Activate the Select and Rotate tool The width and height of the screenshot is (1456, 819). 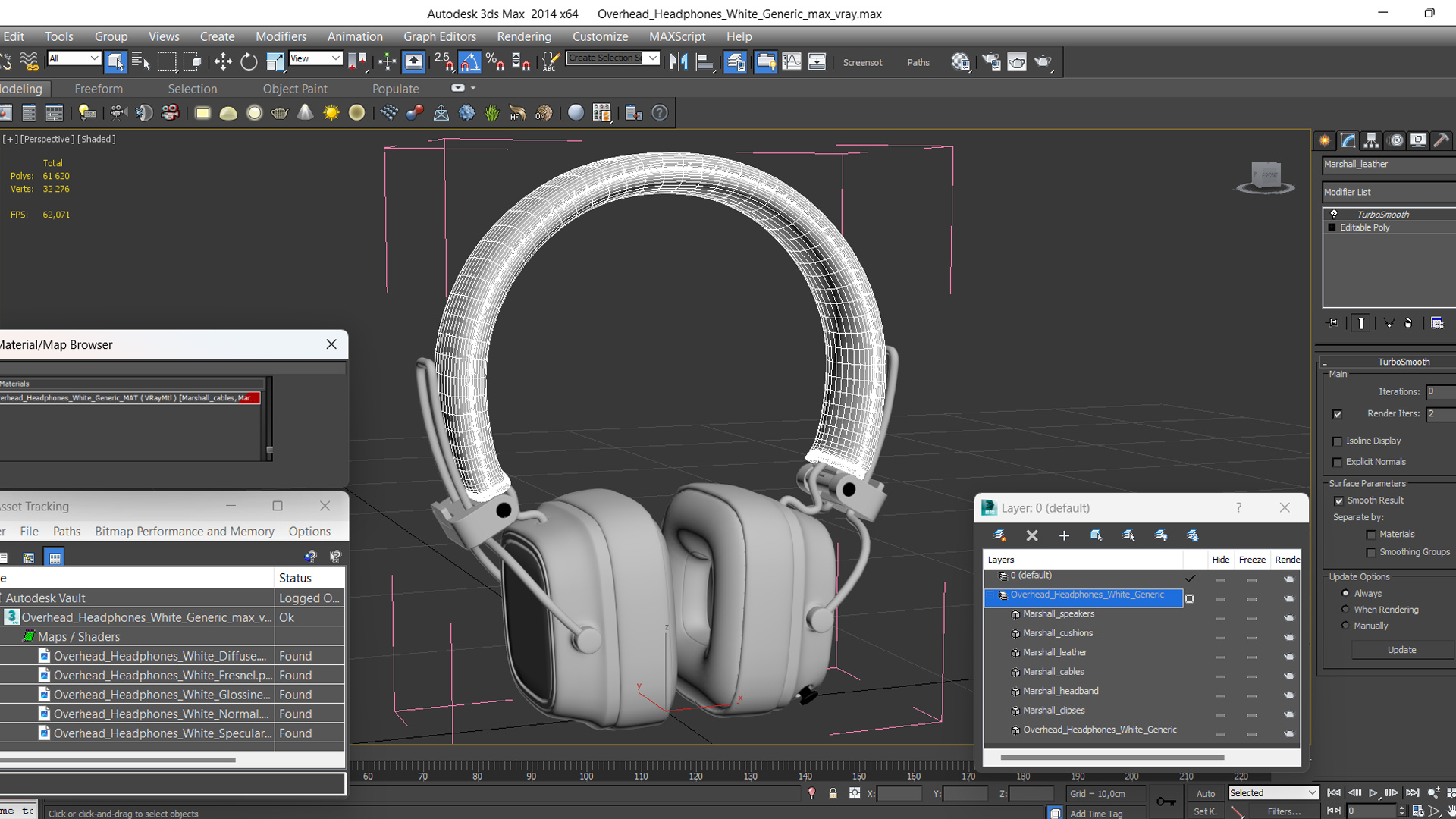pos(249,61)
